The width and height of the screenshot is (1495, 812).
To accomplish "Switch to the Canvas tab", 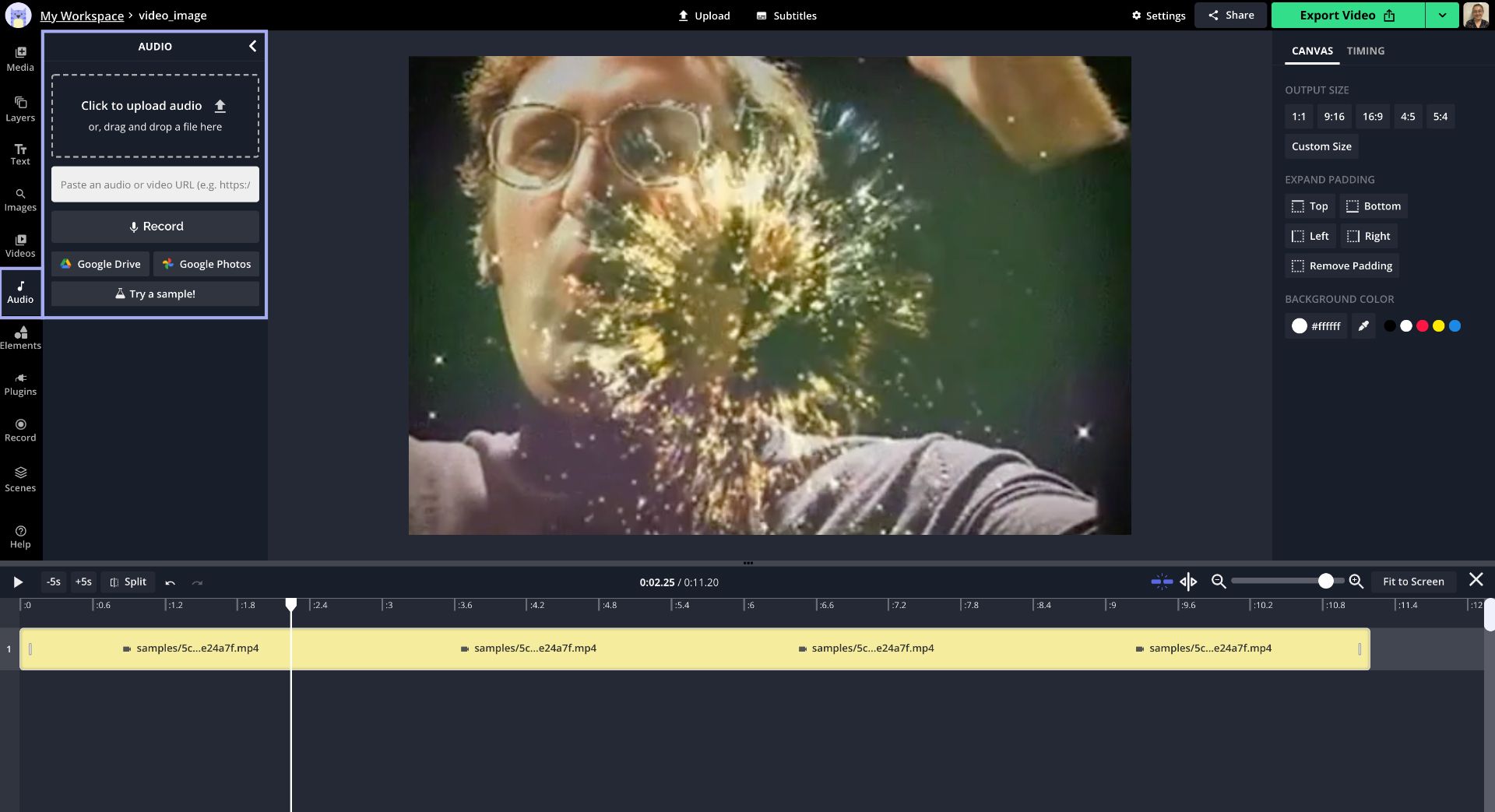I will coord(1312,51).
